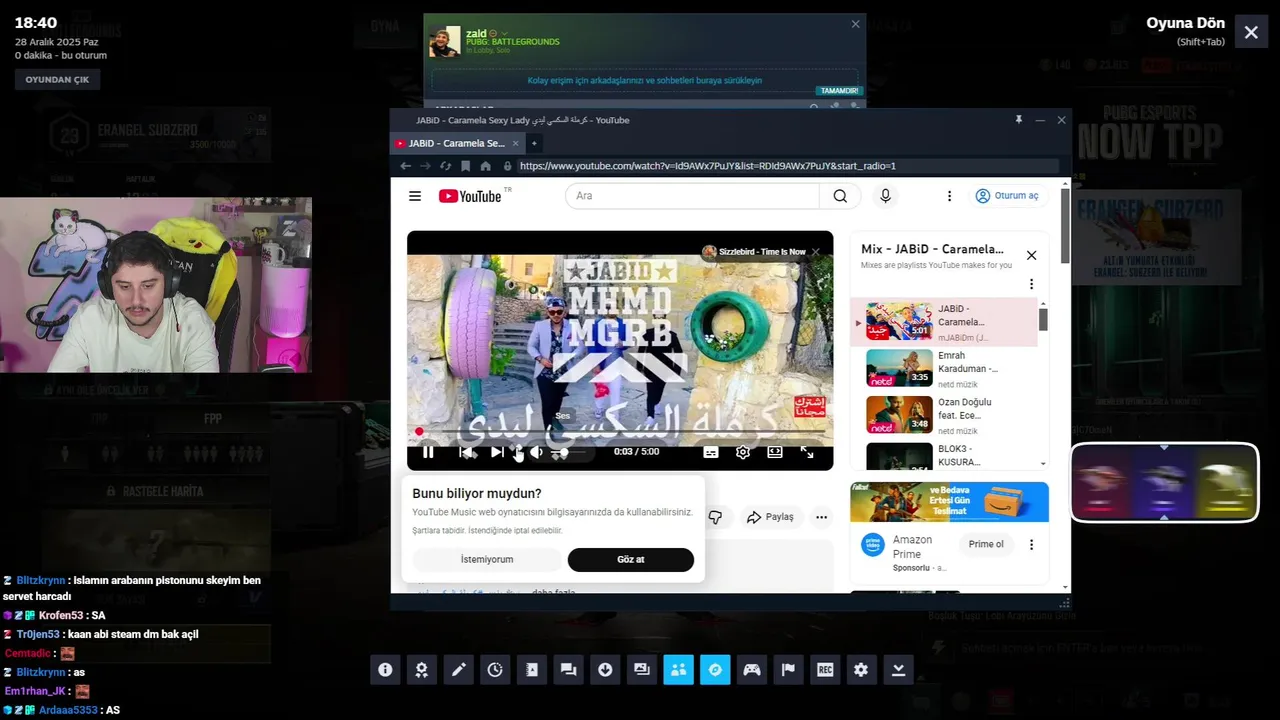This screenshot has height=720, width=1280.
Task: Open YouTube settings three-dot menu in header
Action: (949, 196)
